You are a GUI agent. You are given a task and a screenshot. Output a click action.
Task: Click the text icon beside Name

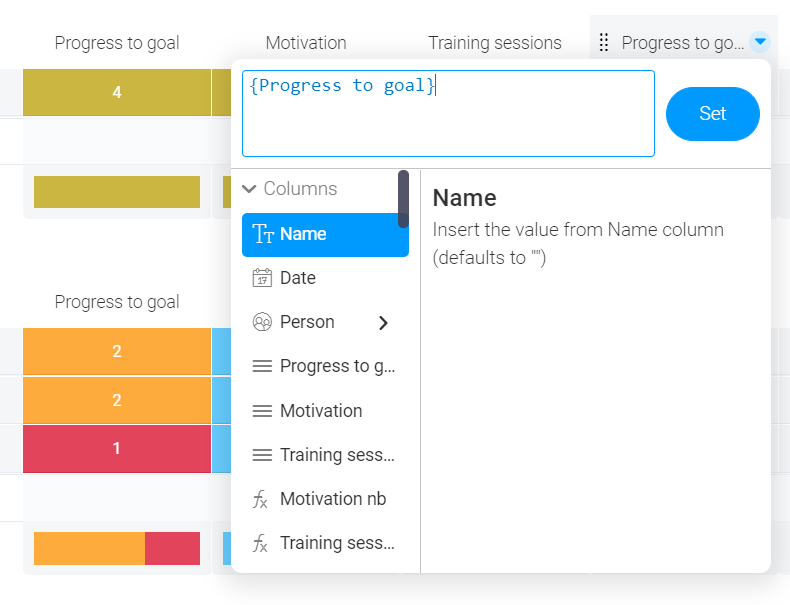tap(263, 234)
